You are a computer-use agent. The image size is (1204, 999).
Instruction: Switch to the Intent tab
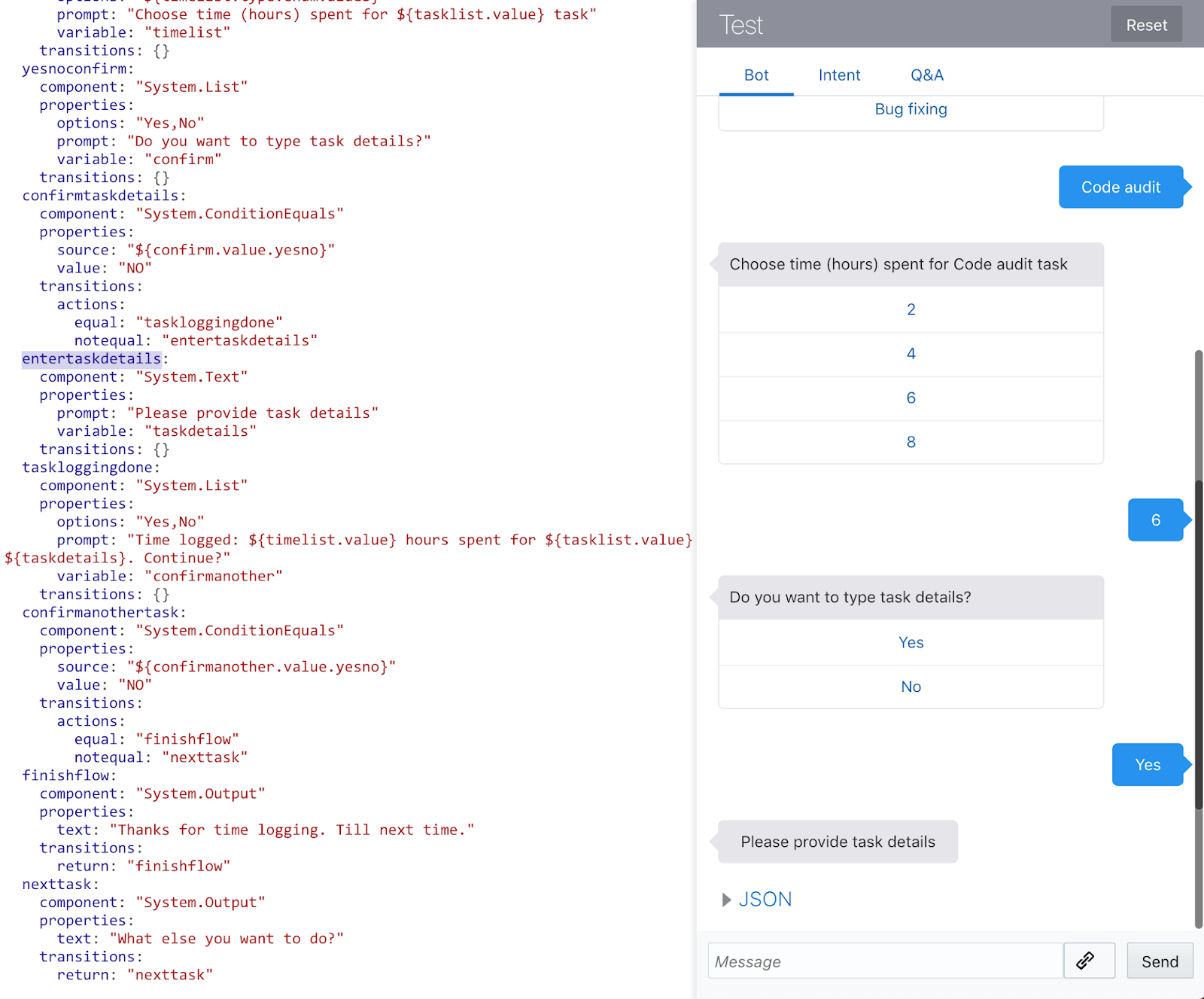(838, 75)
